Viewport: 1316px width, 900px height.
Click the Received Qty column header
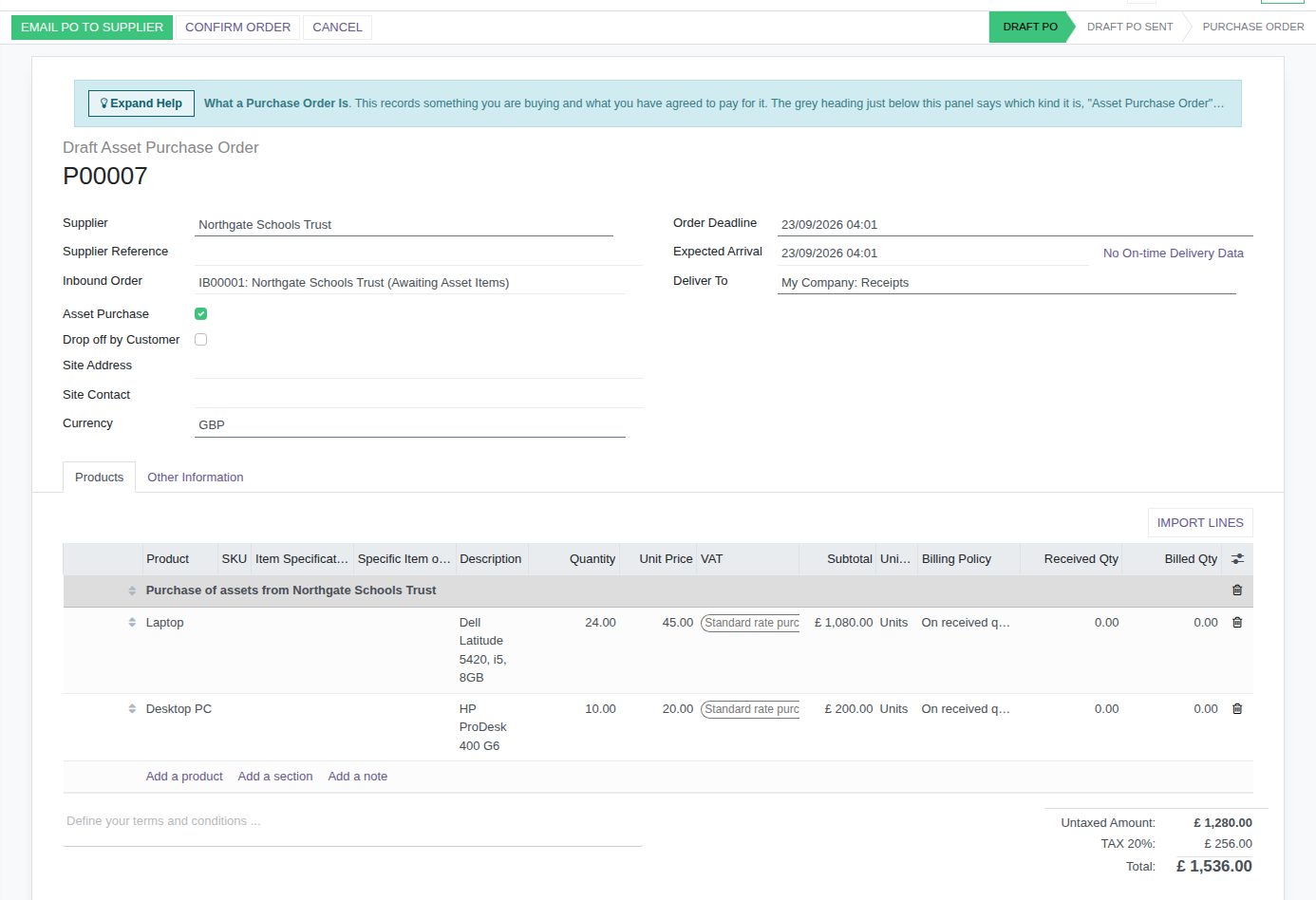coord(1071,559)
